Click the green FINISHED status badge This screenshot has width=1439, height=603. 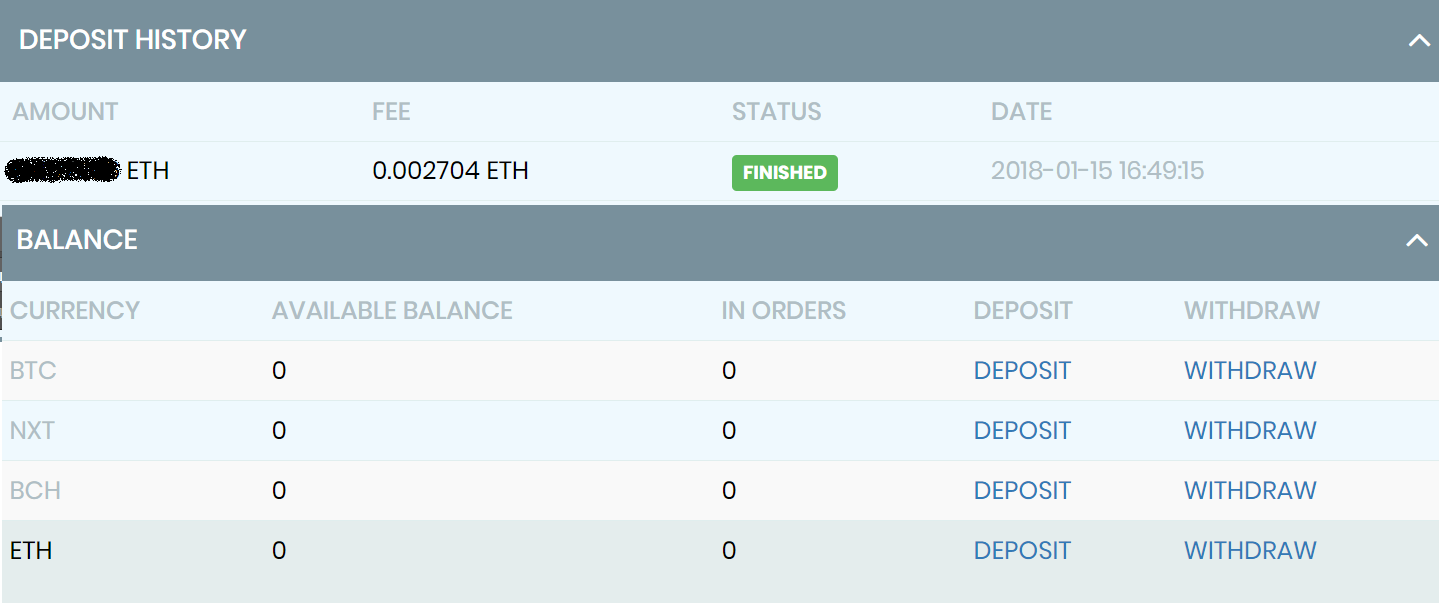point(785,172)
